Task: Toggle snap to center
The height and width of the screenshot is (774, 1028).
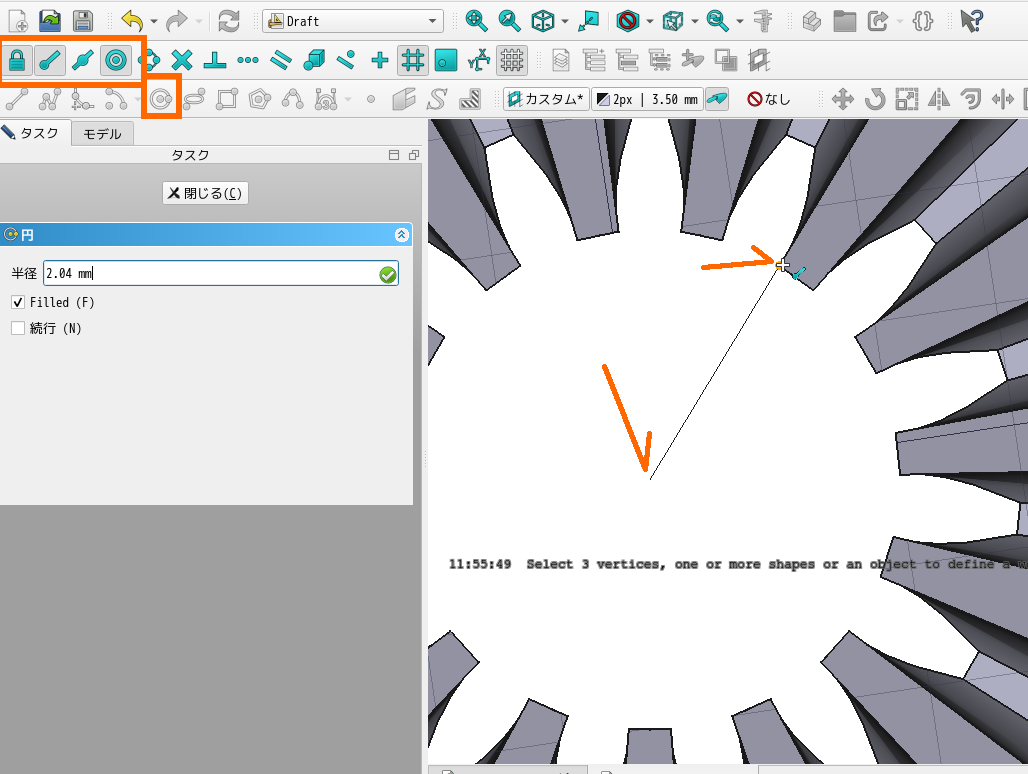Action: point(116,61)
